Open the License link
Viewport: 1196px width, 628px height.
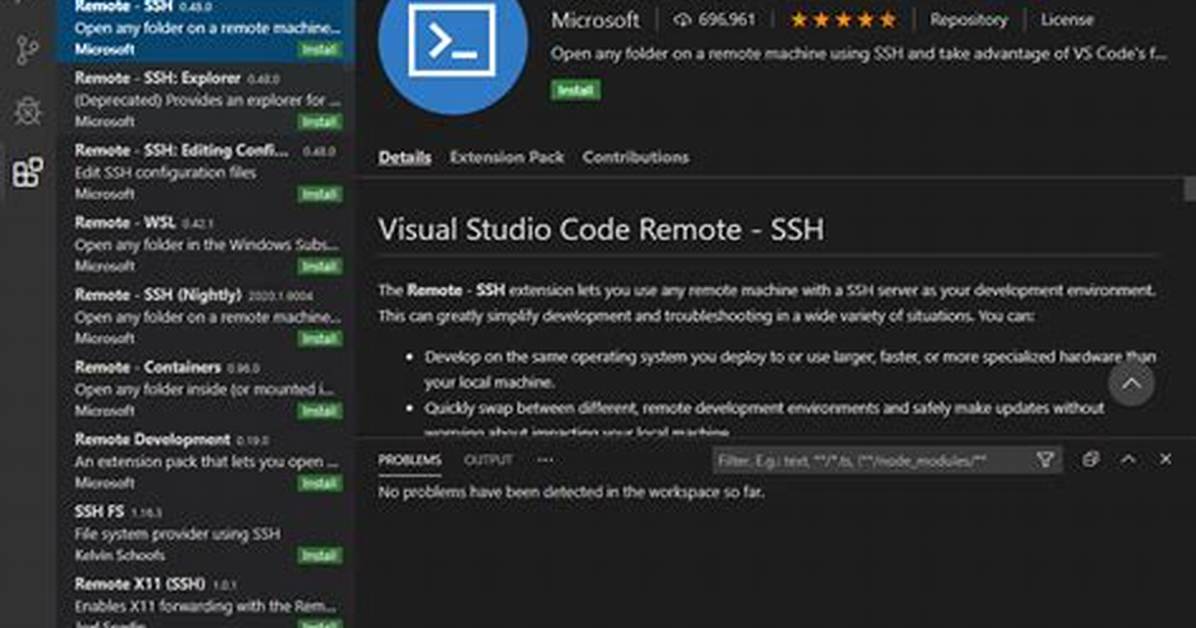pos(1066,20)
